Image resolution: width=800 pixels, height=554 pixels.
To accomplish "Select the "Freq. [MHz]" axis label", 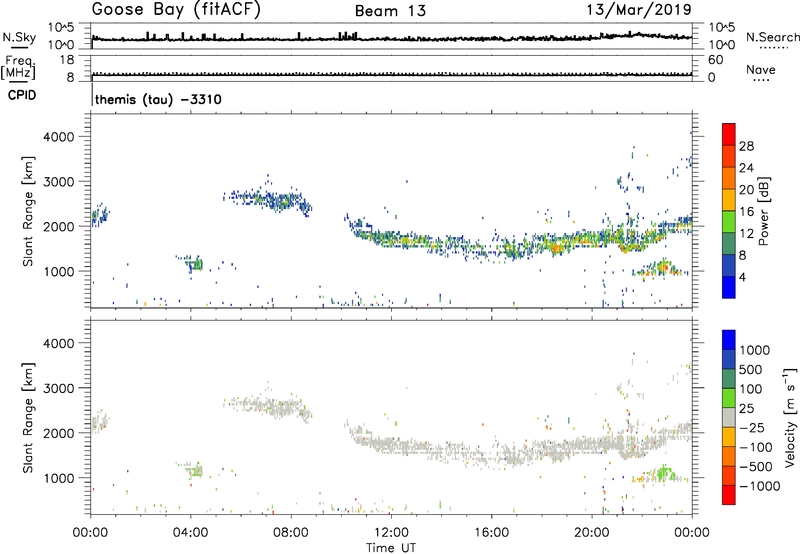I will click(x=18, y=68).
